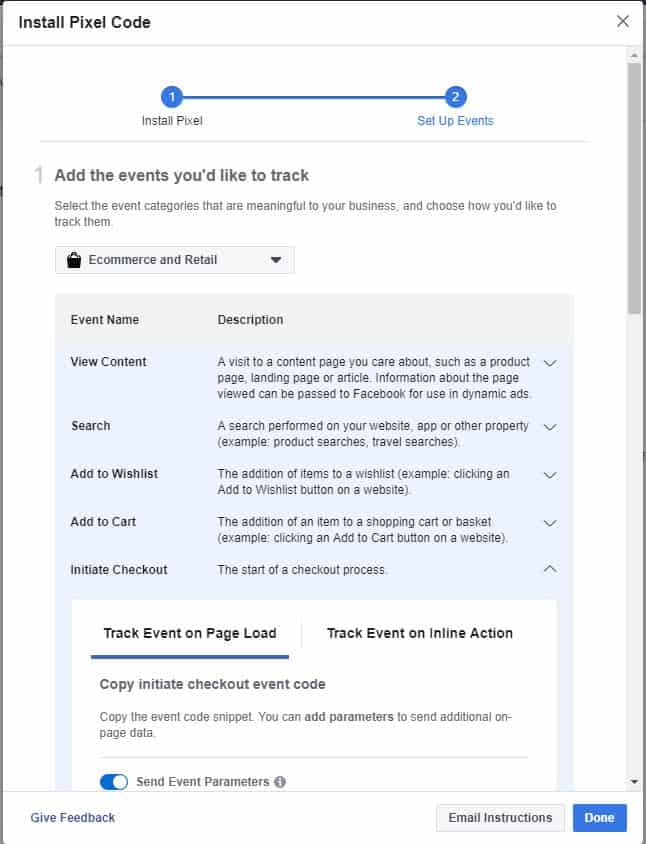Click the Done button
Viewport: 646px width, 844px height.
pyautogui.click(x=600, y=818)
